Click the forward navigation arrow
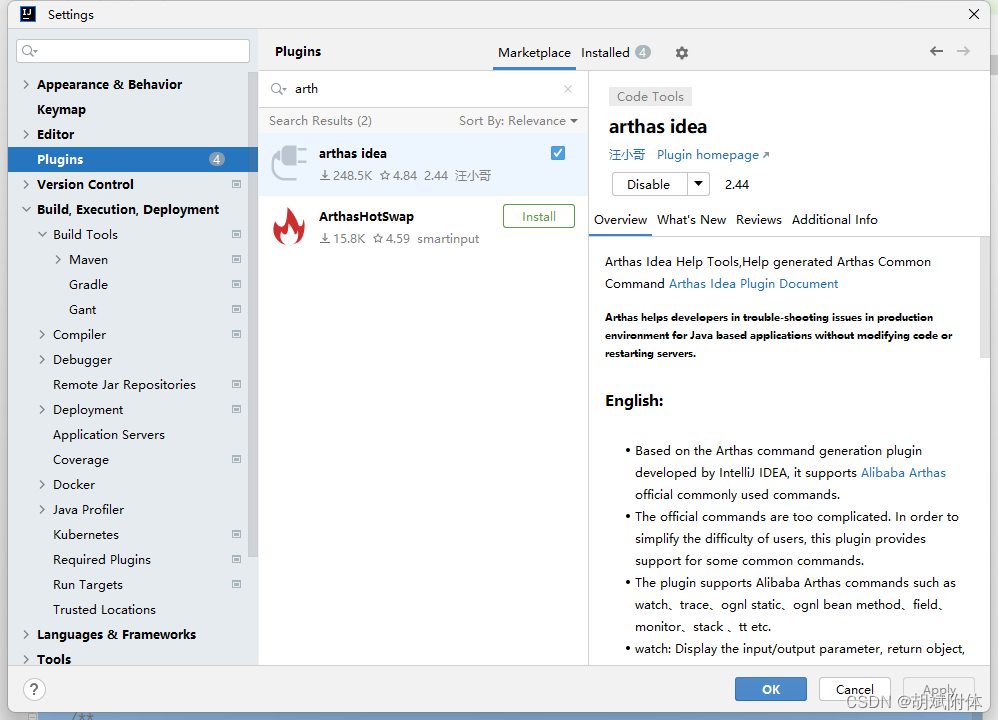 (x=964, y=51)
